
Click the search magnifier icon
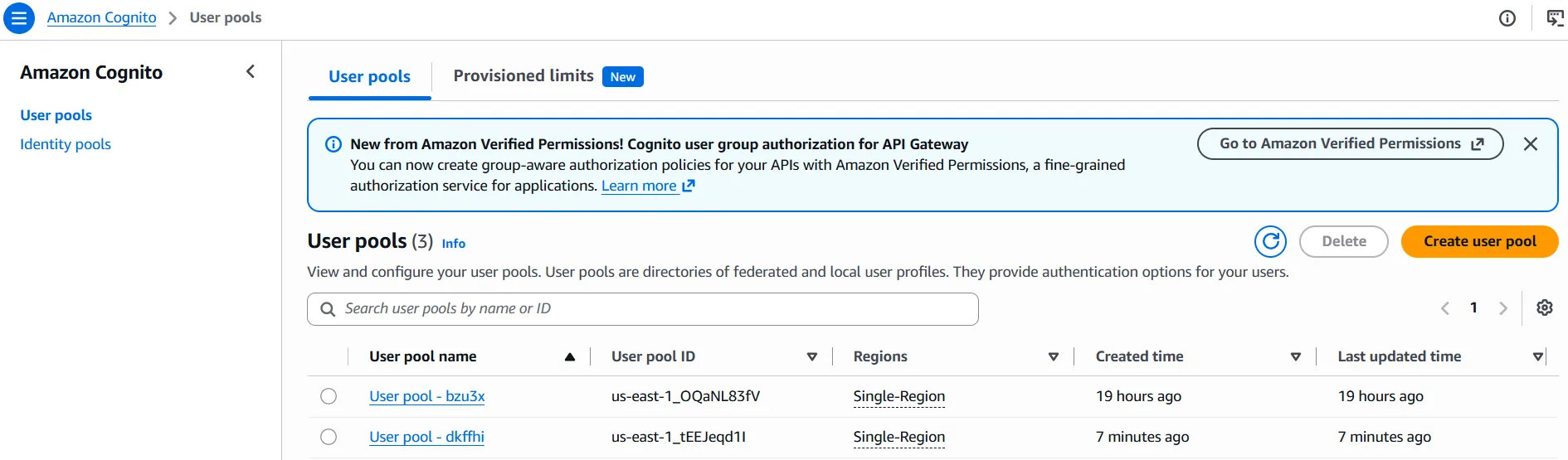[x=328, y=309]
